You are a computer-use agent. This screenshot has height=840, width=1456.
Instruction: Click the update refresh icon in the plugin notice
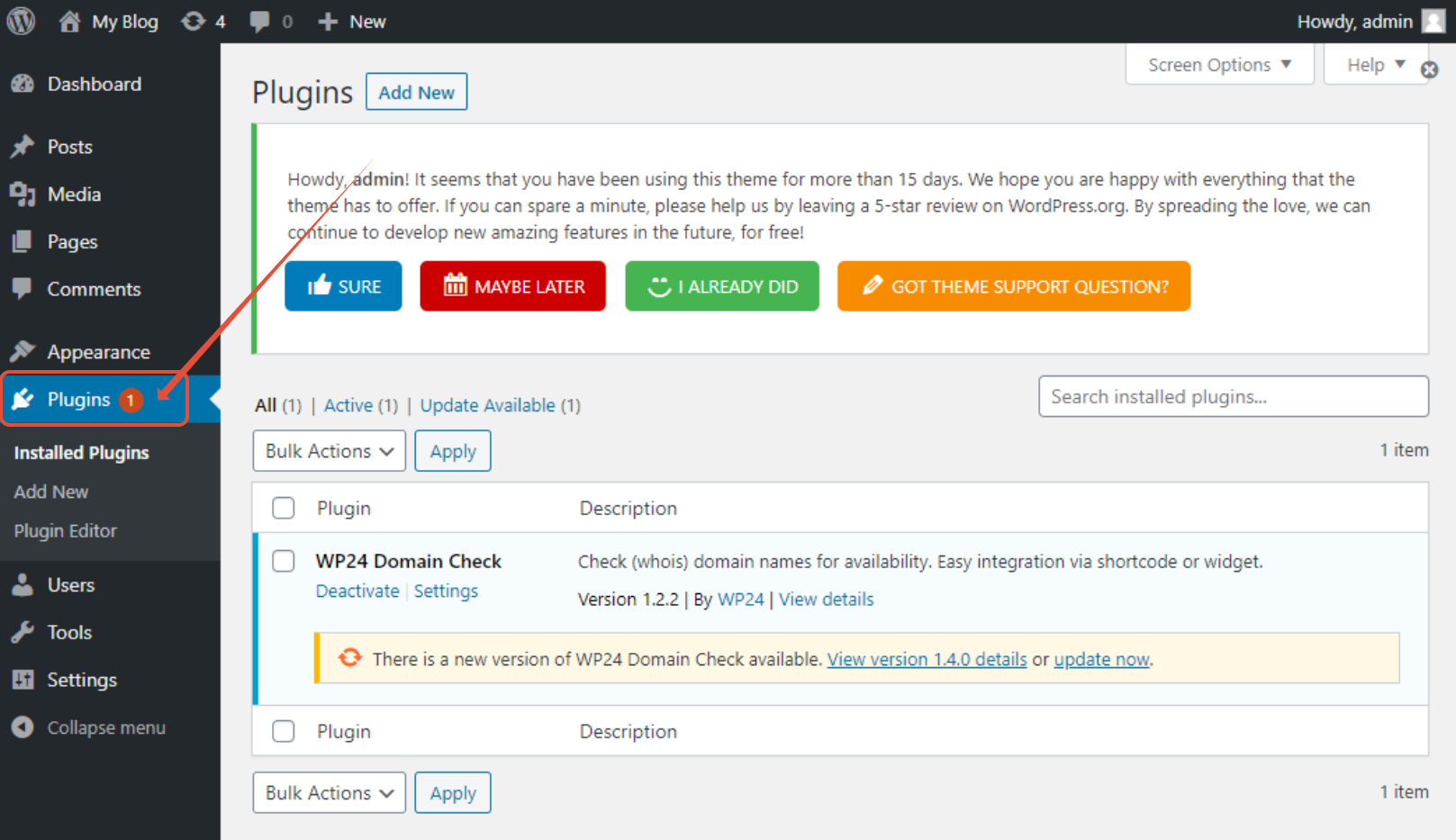tap(350, 658)
